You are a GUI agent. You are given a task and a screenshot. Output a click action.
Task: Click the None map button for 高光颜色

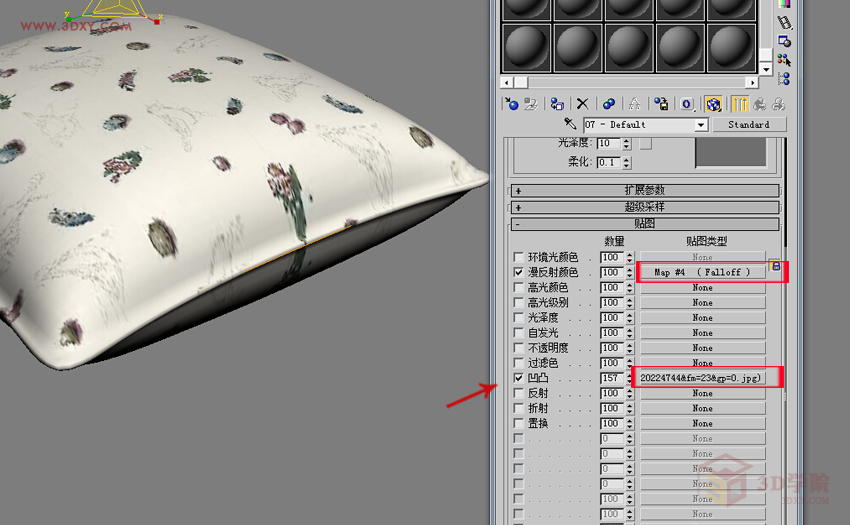tap(703, 287)
